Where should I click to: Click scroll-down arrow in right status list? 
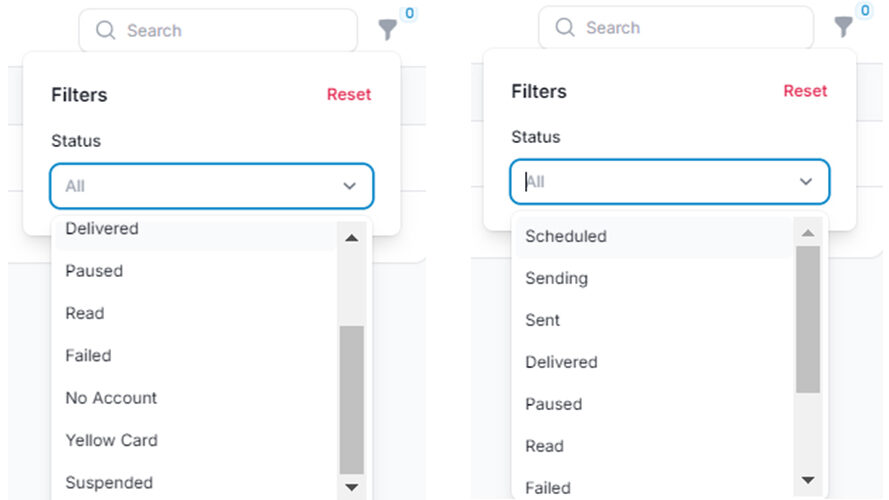(808, 480)
